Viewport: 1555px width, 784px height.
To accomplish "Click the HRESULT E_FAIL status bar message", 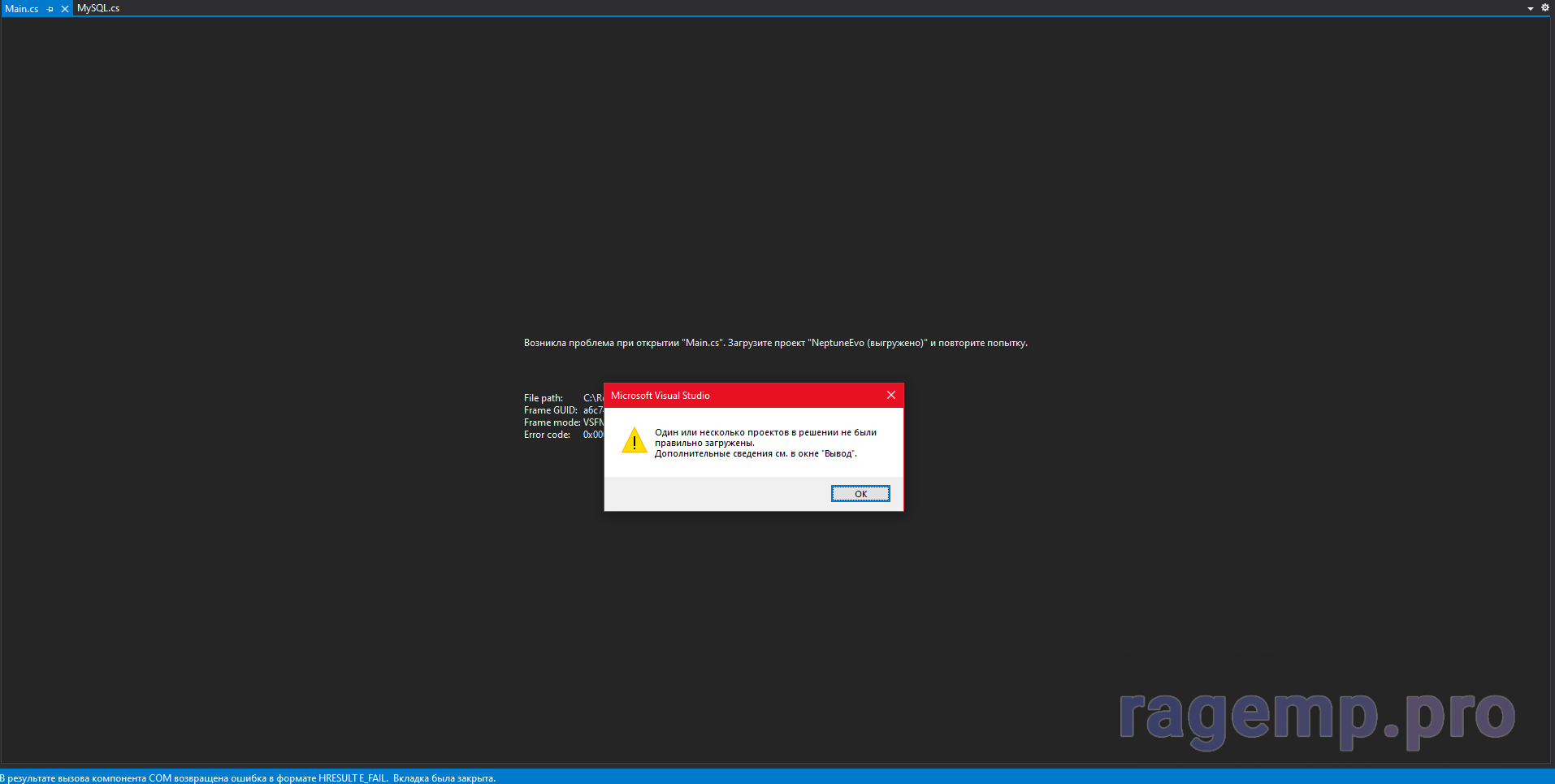I will pyautogui.click(x=248, y=778).
